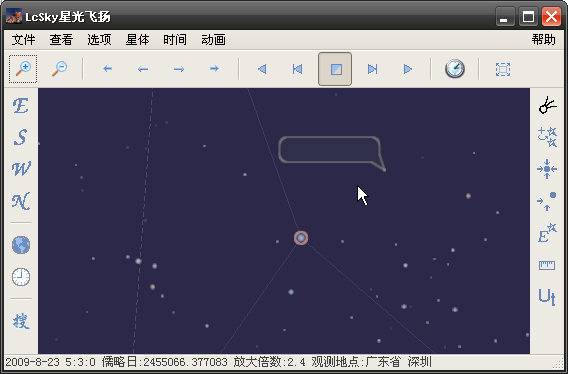Open the clock time setting icon
The image size is (568, 374).
21,277
